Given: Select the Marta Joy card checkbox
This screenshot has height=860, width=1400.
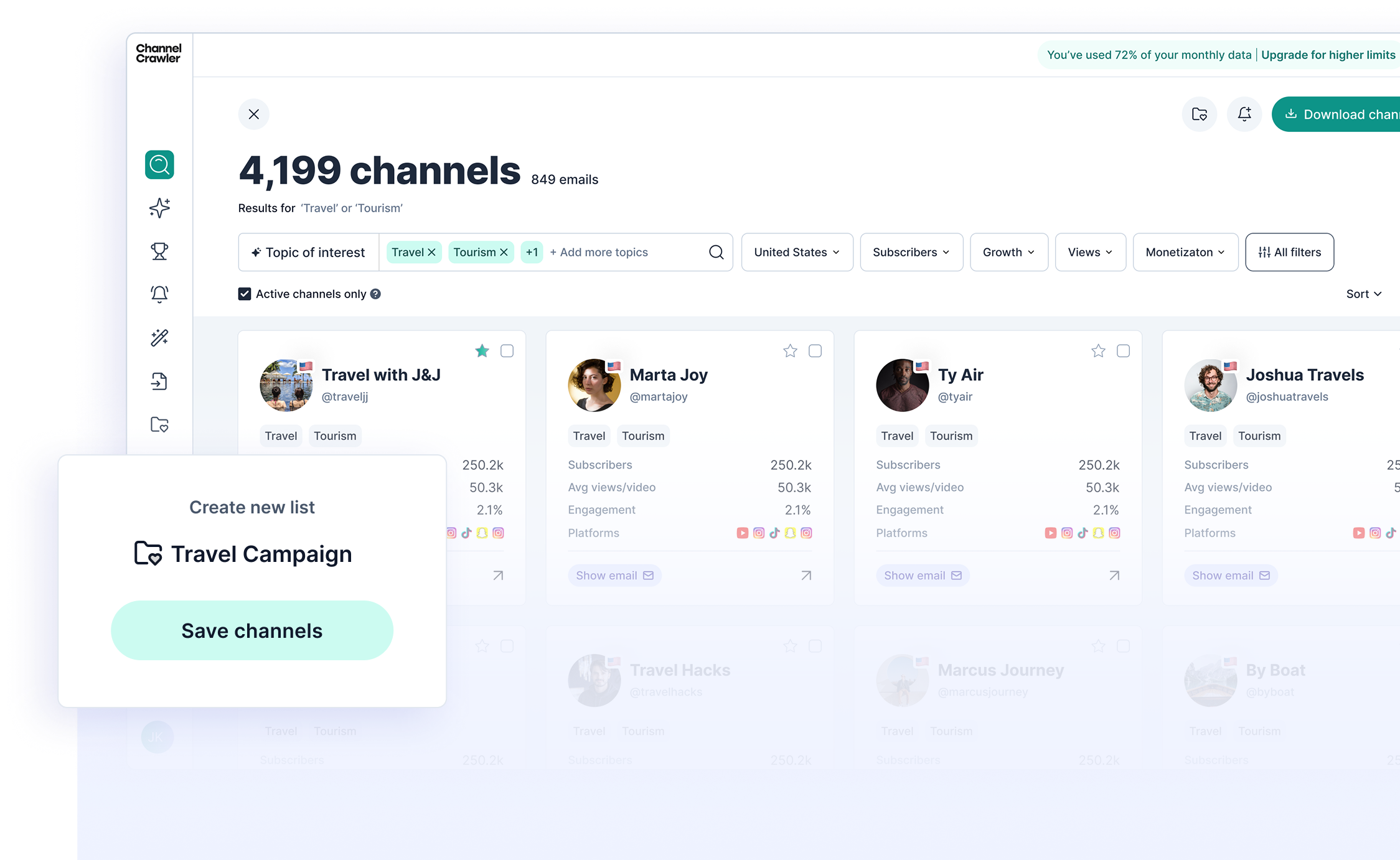Looking at the screenshot, I should [x=815, y=351].
